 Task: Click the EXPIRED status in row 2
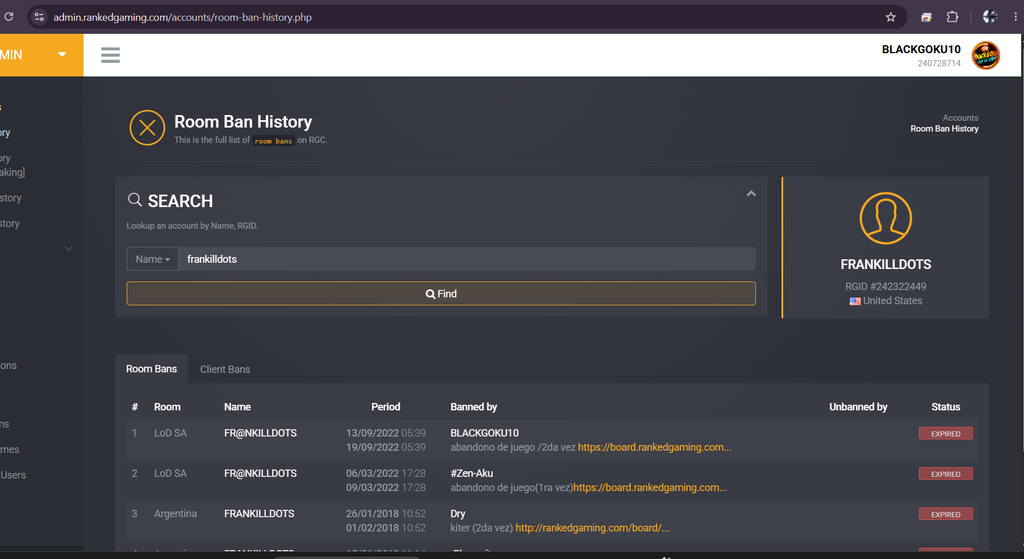pyautogui.click(x=946, y=474)
